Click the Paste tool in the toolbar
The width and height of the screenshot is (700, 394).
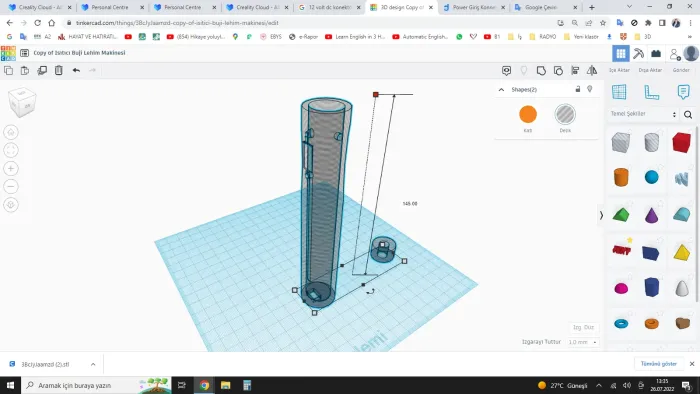click(25, 70)
